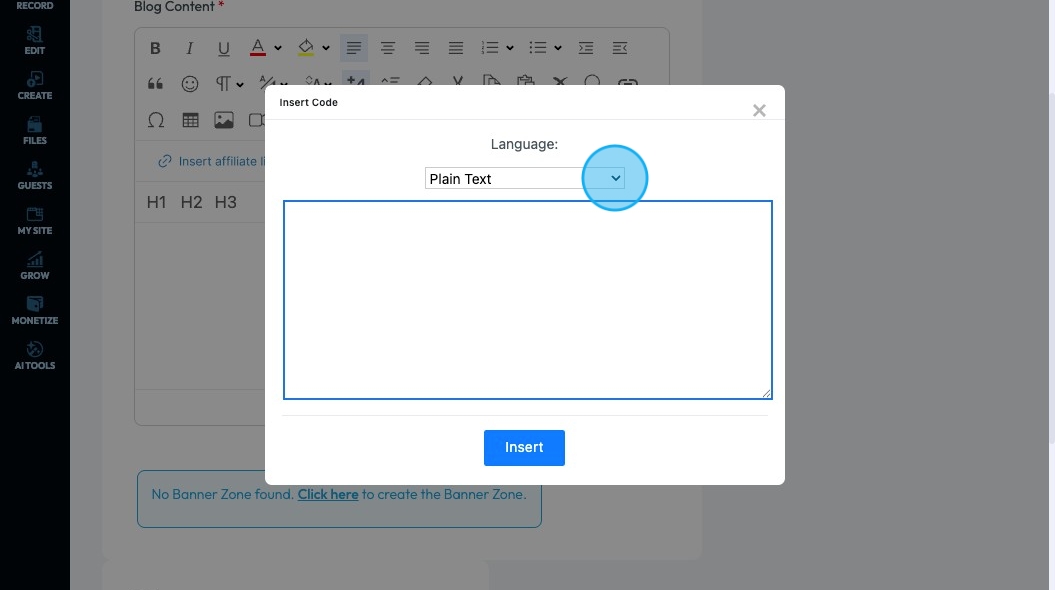The image size is (1055, 590).
Task: Apply the red font color
Action: (x=258, y=48)
